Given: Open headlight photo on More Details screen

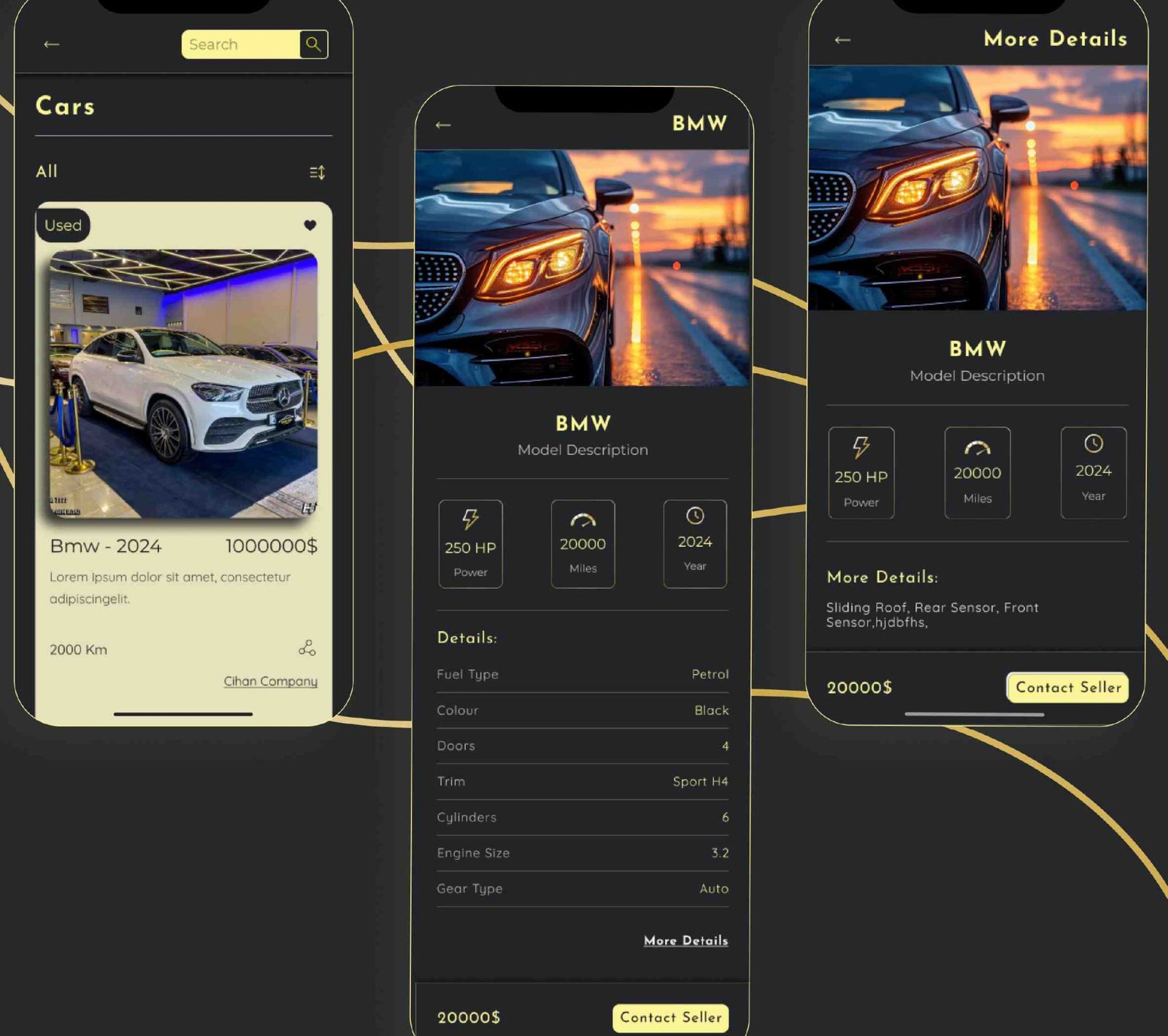Looking at the screenshot, I should pos(977,188).
